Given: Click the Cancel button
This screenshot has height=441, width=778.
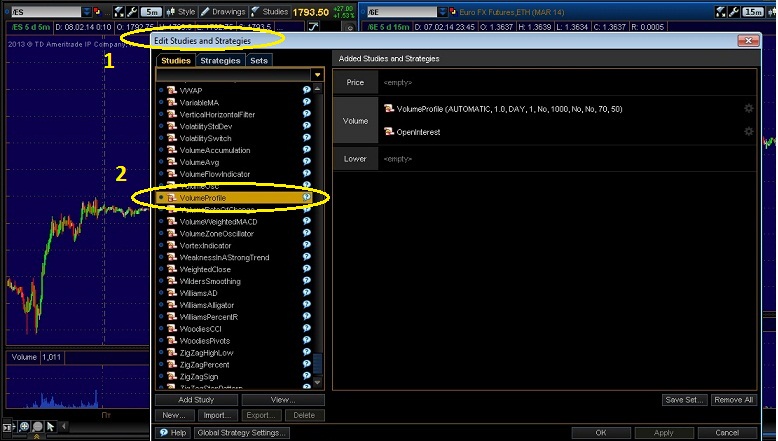Looking at the screenshot, I should tap(727, 433).
